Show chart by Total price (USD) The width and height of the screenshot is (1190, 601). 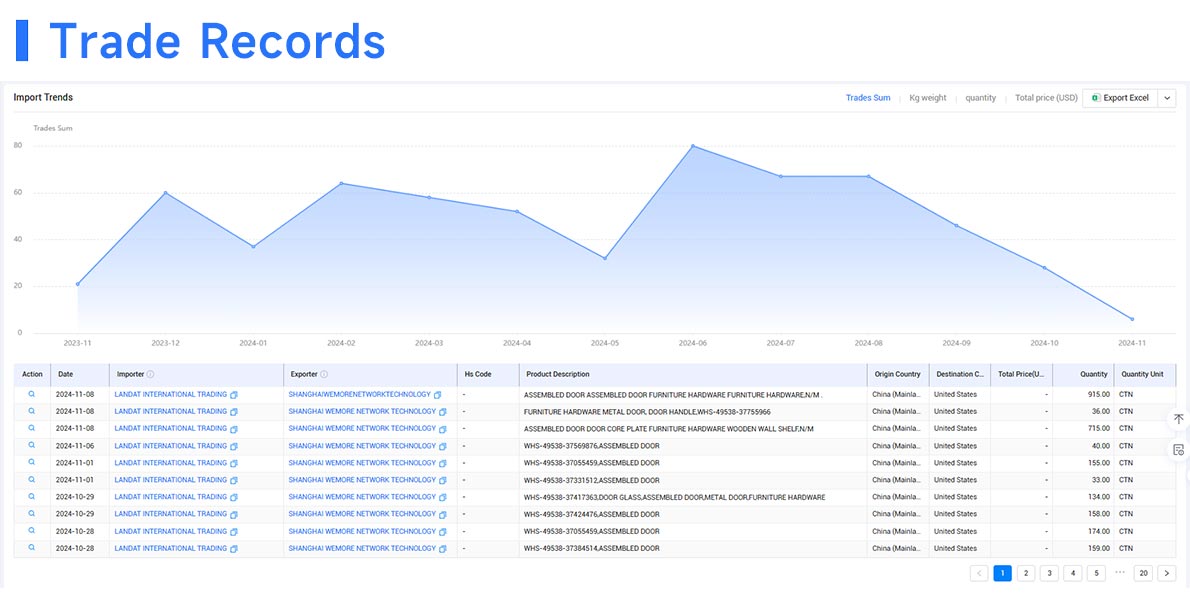(x=1046, y=98)
